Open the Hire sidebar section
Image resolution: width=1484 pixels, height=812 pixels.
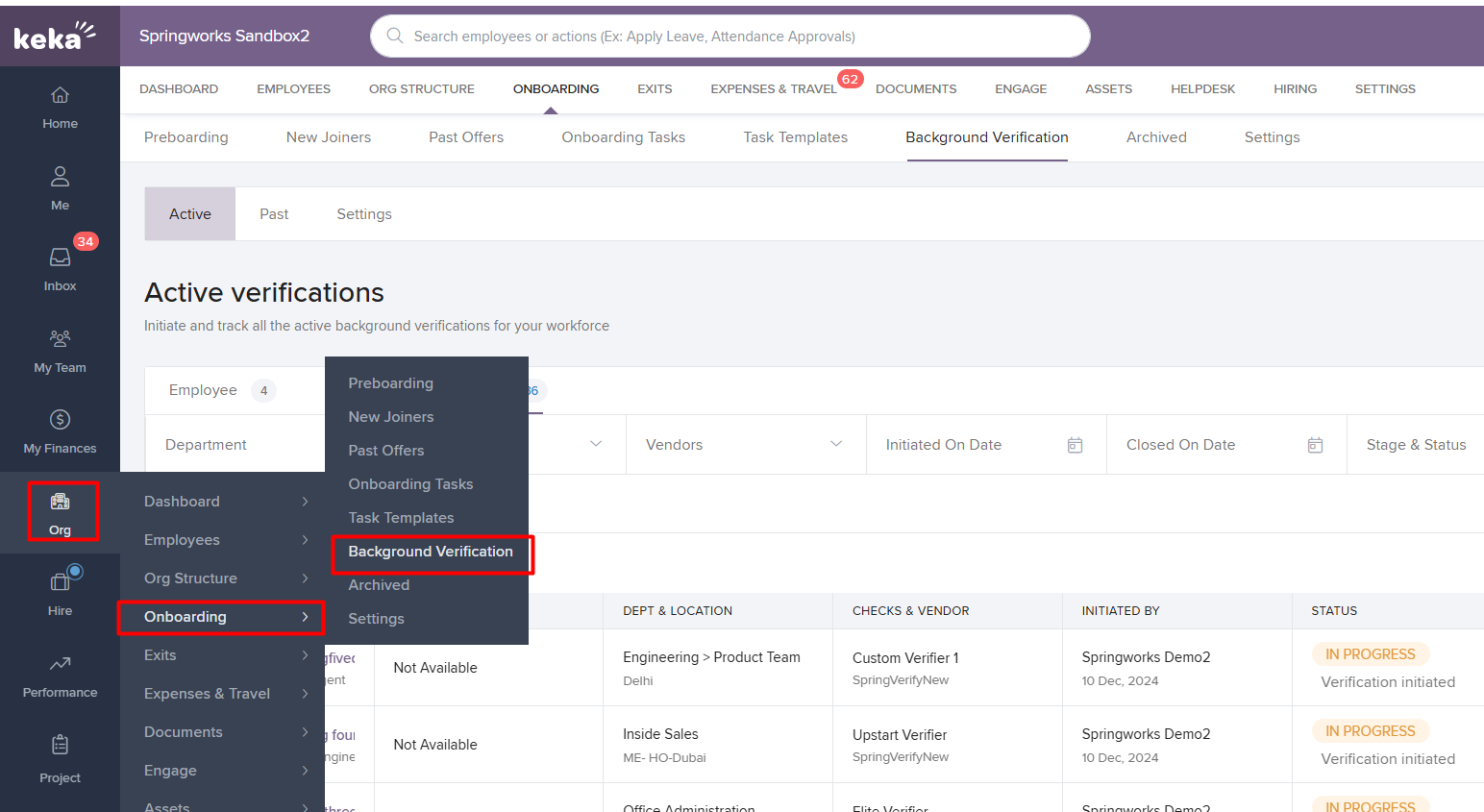point(60,594)
